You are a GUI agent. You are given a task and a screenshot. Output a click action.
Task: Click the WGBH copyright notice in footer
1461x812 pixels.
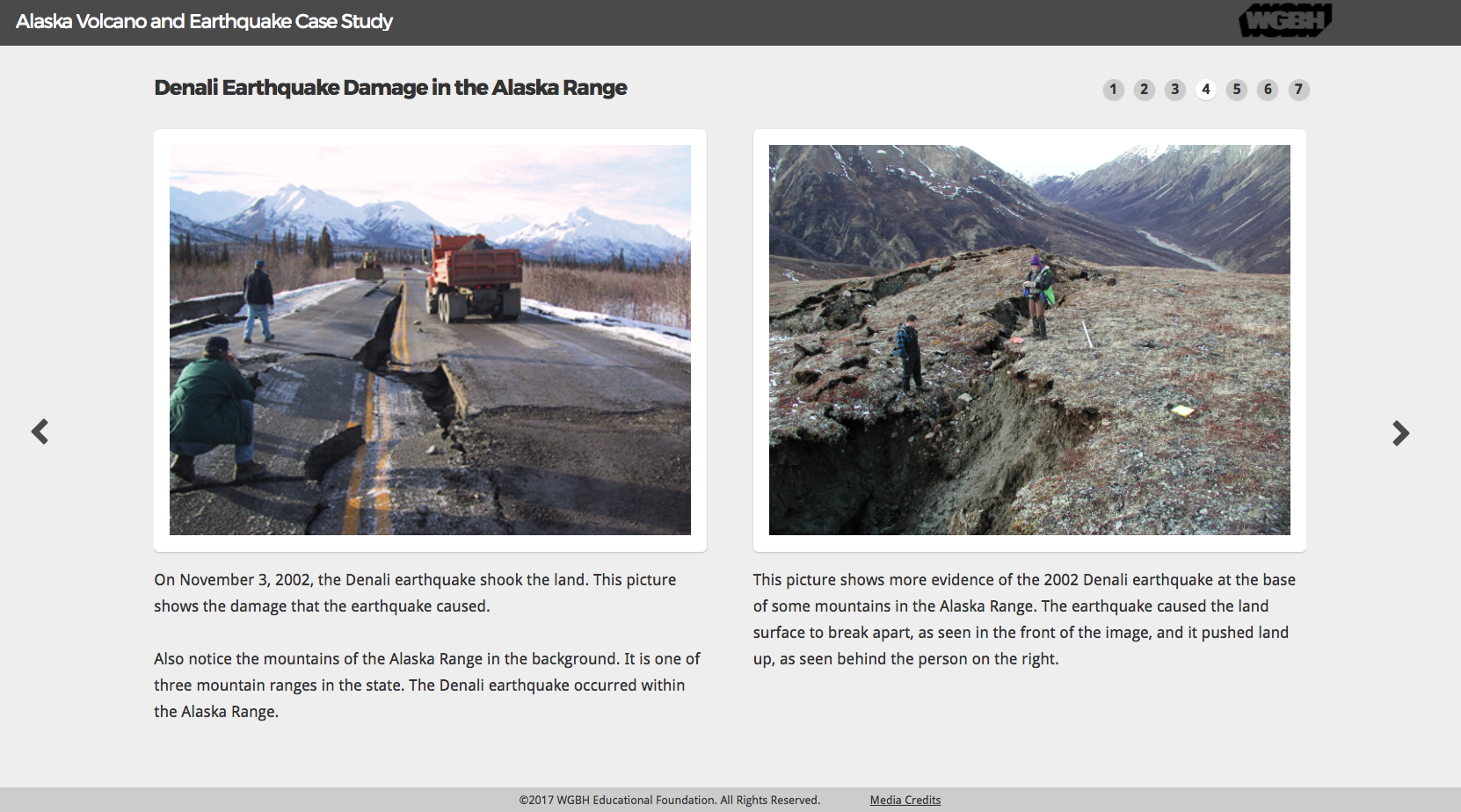[669, 800]
